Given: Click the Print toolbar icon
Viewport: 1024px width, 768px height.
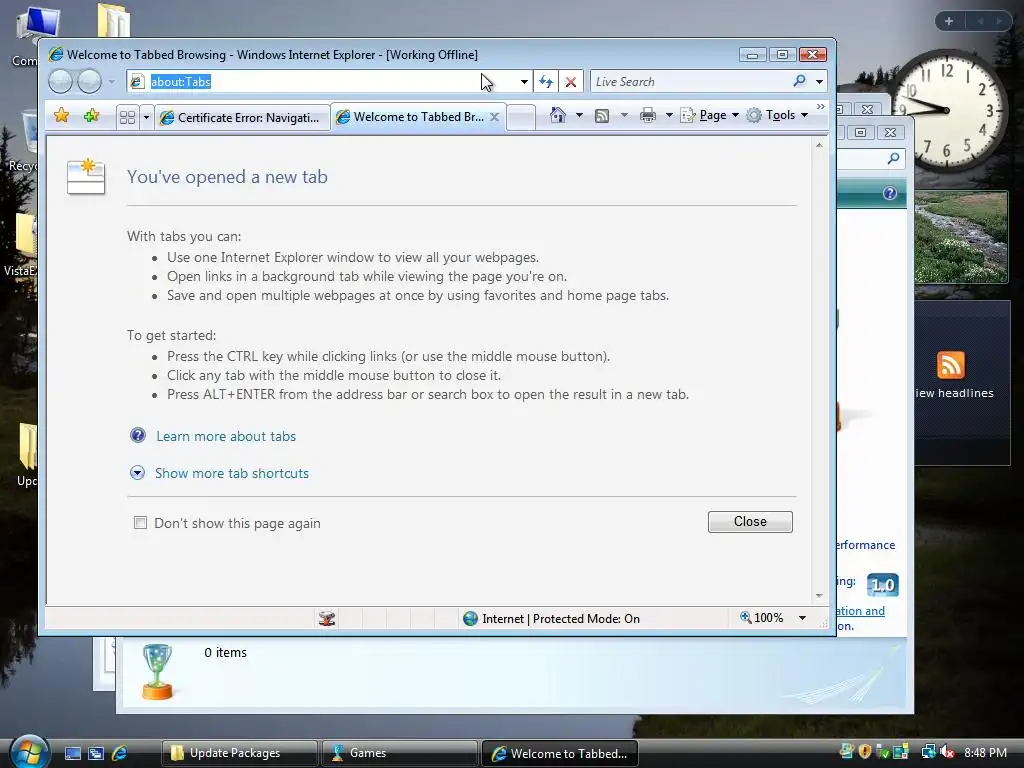Looking at the screenshot, I should [x=648, y=116].
